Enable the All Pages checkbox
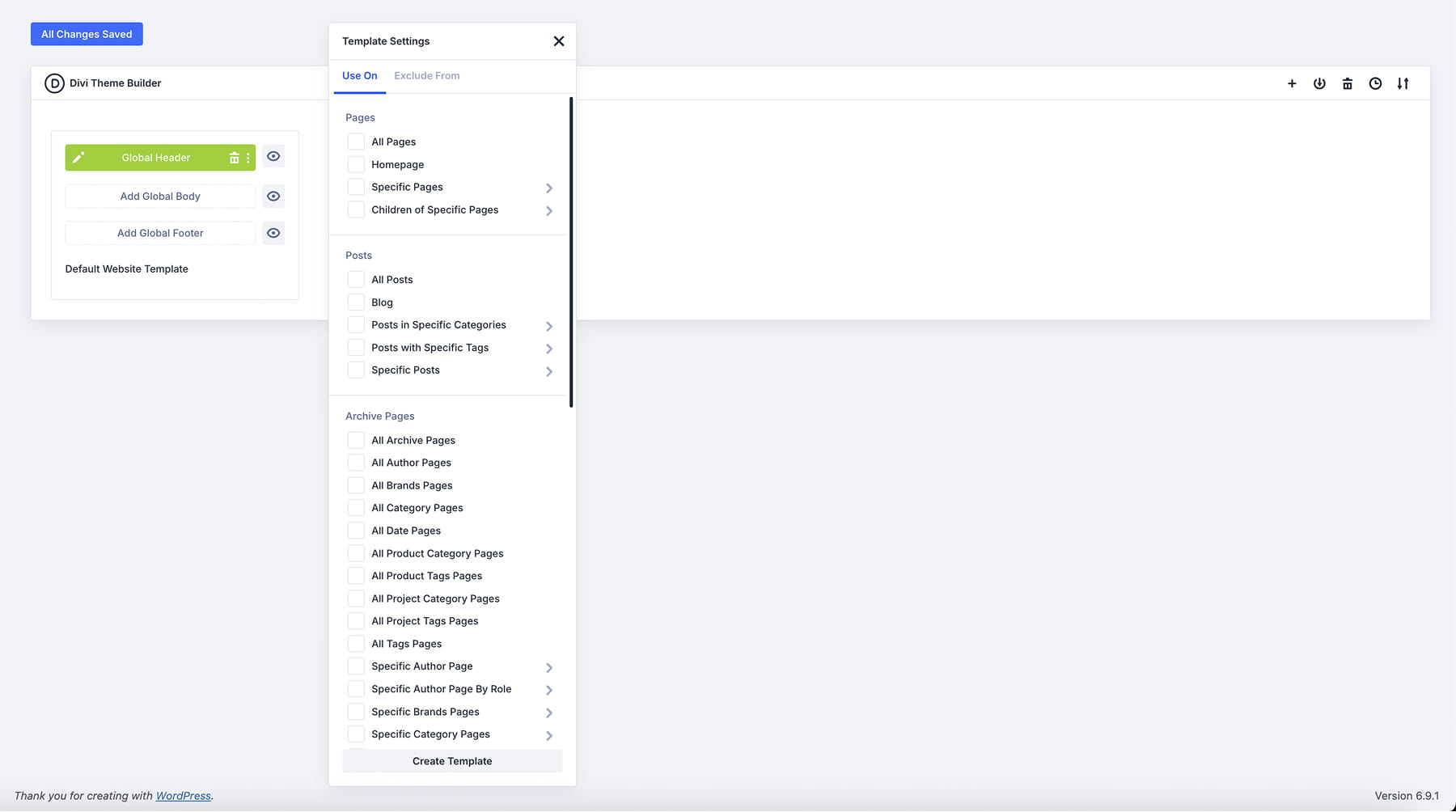The width and height of the screenshot is (1456, 812). point(356,142)
